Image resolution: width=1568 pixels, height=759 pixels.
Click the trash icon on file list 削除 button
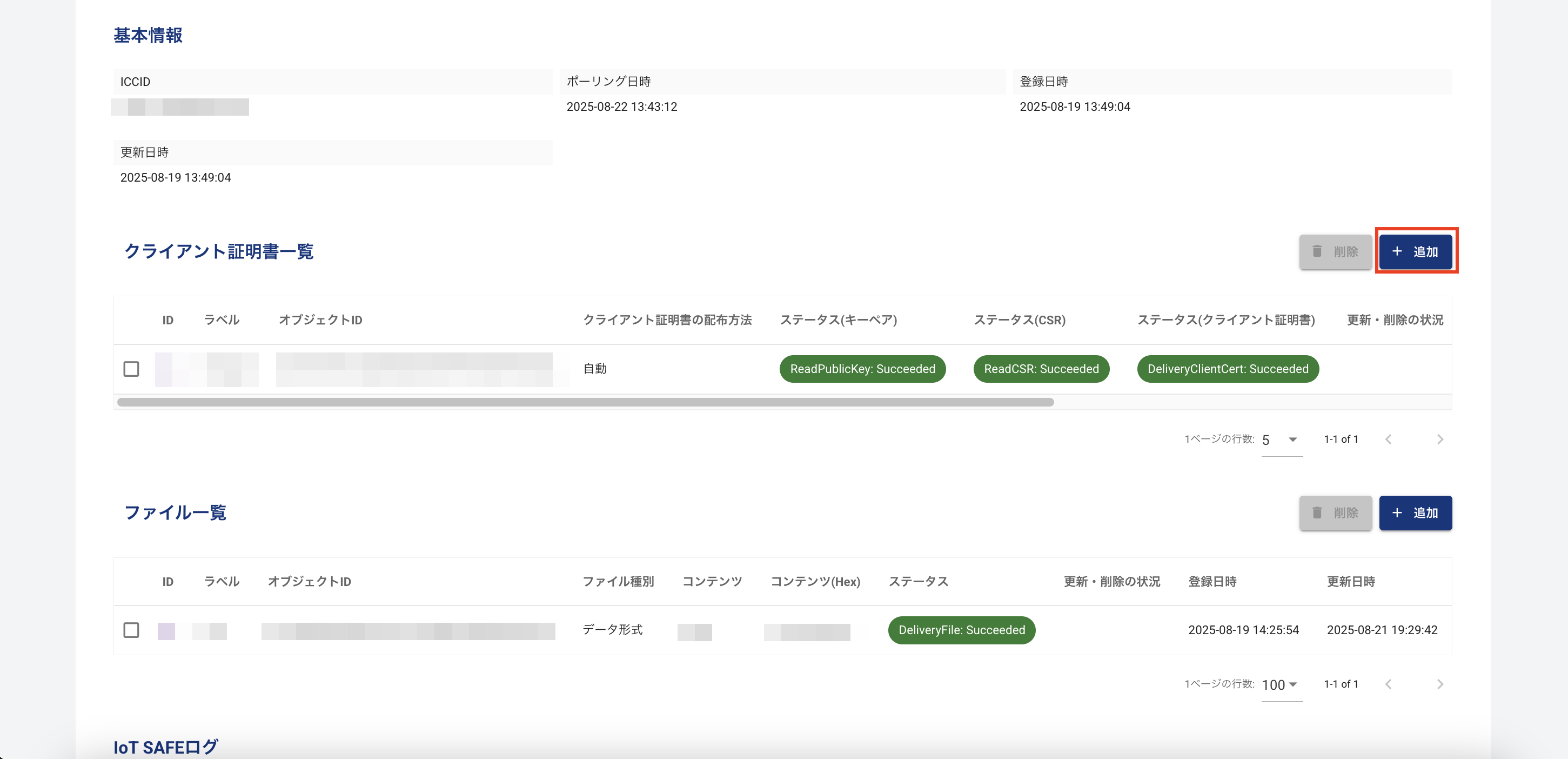1317,512
